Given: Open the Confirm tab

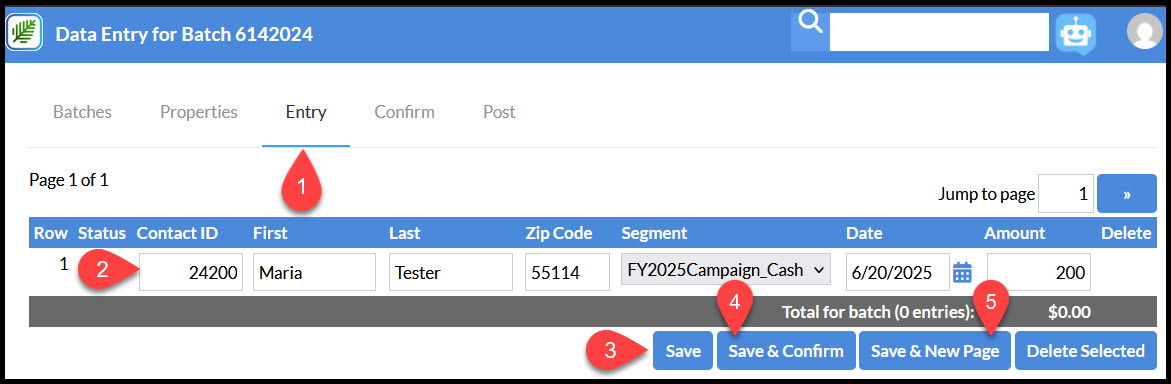Looking at the screenshot, I should 404,112.
